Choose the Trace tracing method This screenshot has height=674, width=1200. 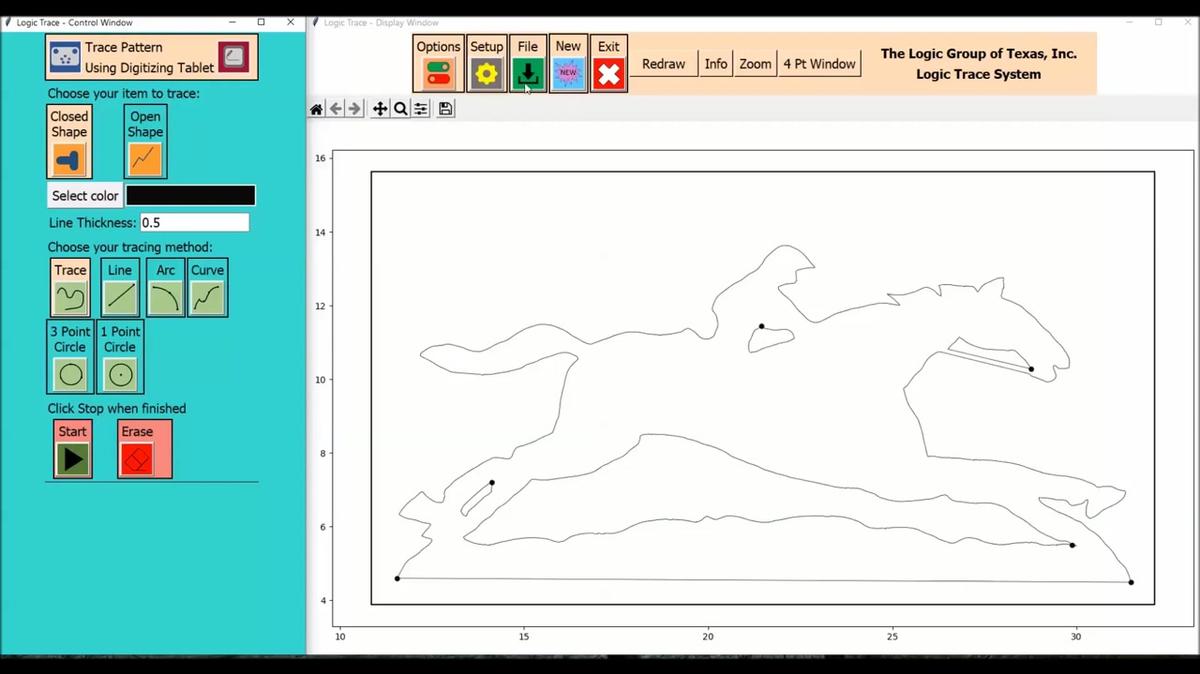point(70,287)
